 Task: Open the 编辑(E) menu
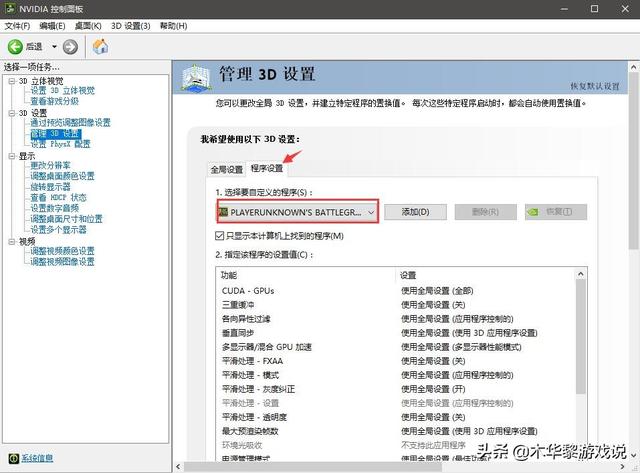[52, 26]
